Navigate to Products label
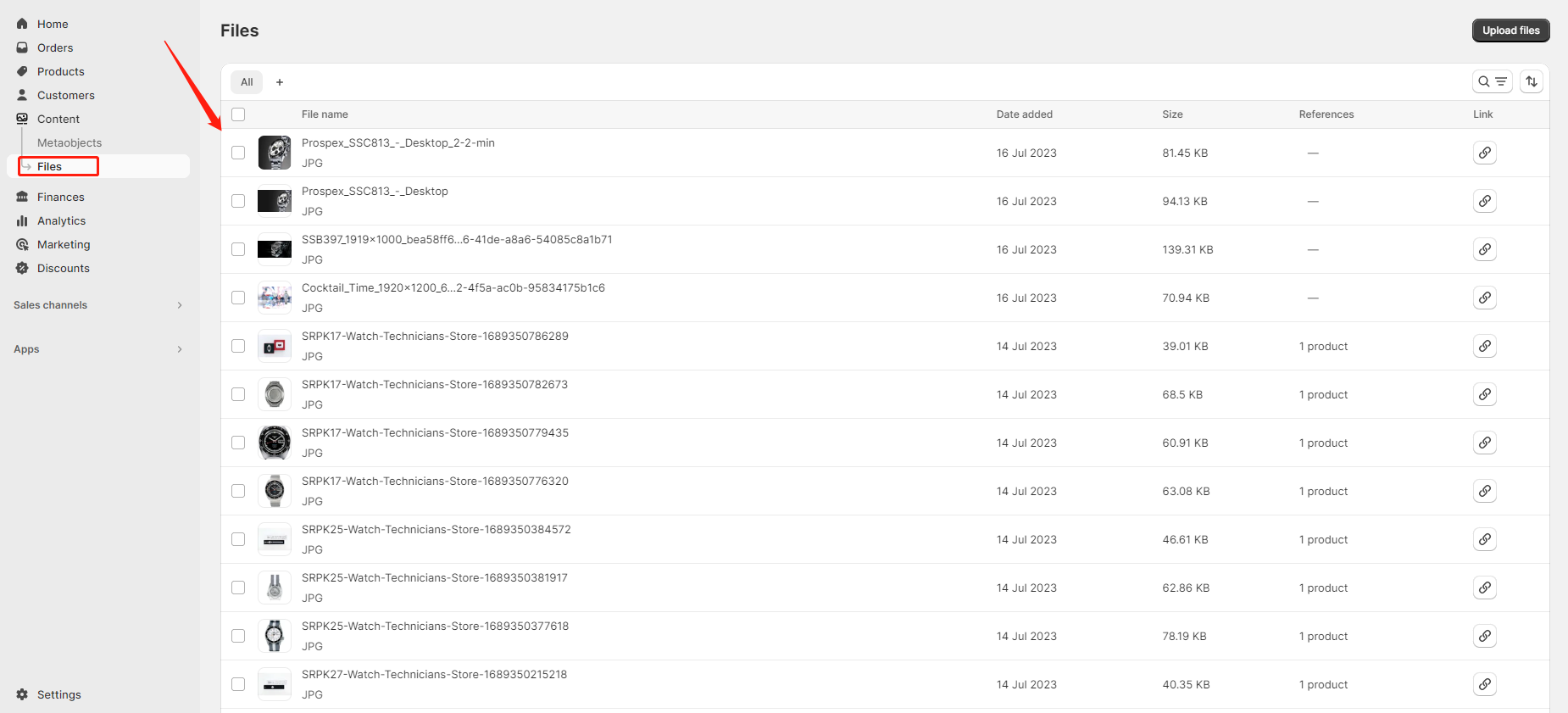 coord(61,71)
